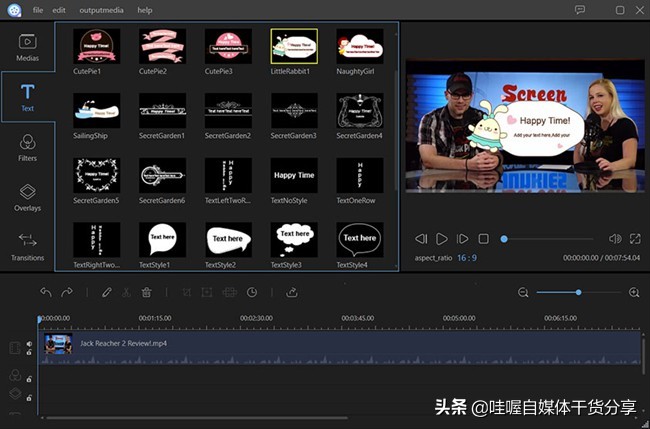Open the outputmedia menu
This screenshot has height=429, width=650.
tap(101, 10)
